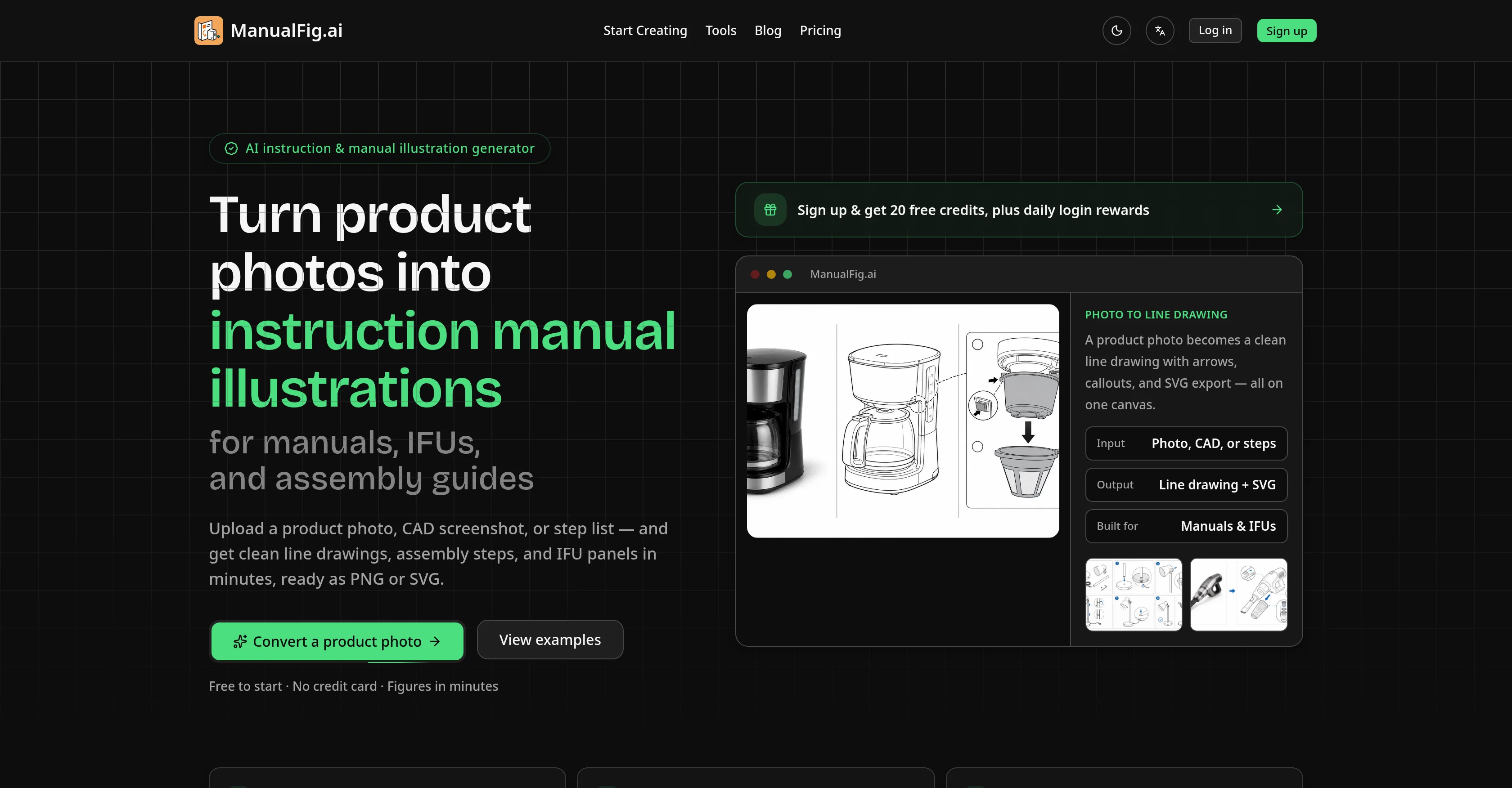
Task: Open the language translation selector
Action: tap(1160, 31)
